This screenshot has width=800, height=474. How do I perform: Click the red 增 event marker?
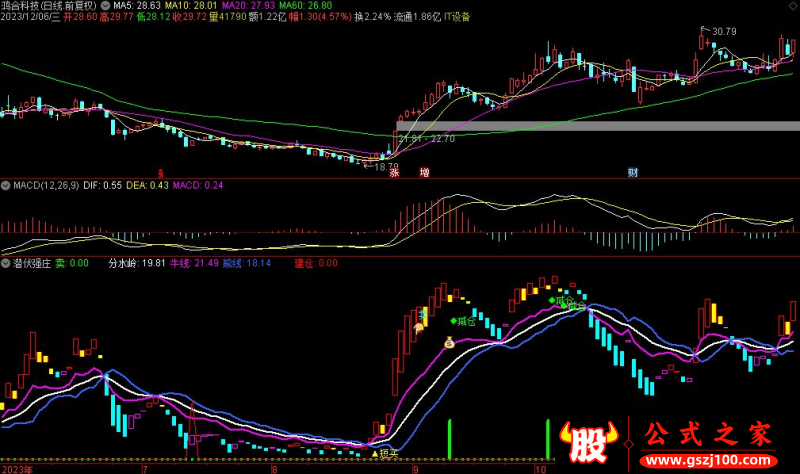424,172
